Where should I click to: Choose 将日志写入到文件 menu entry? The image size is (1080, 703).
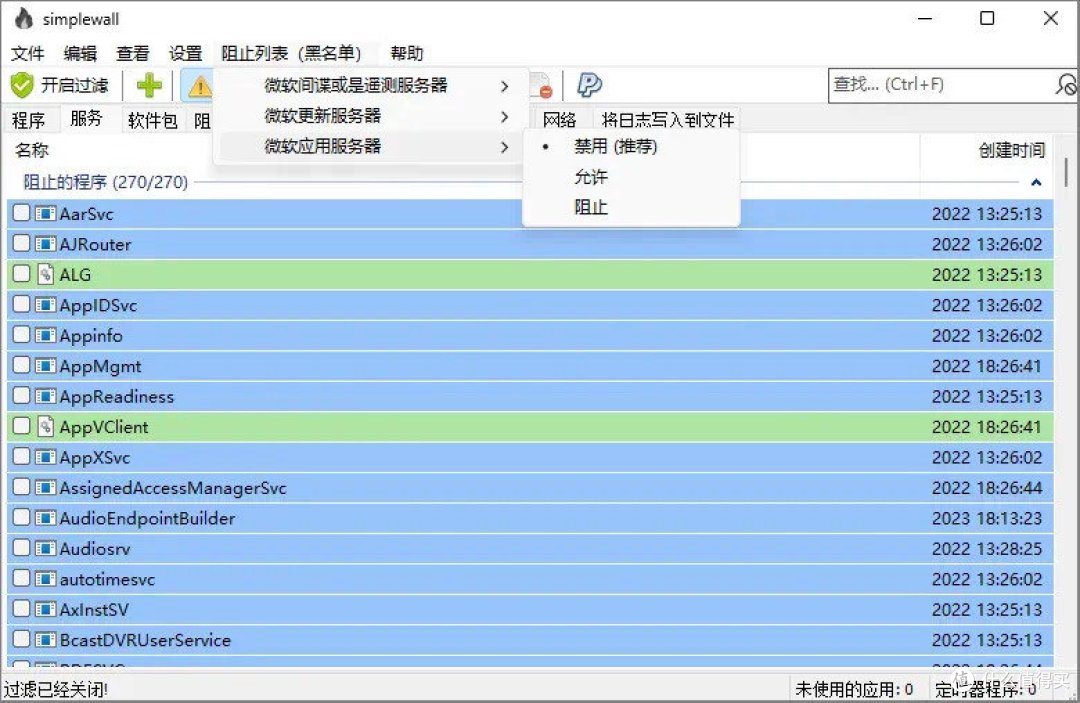tap(667, 118)
